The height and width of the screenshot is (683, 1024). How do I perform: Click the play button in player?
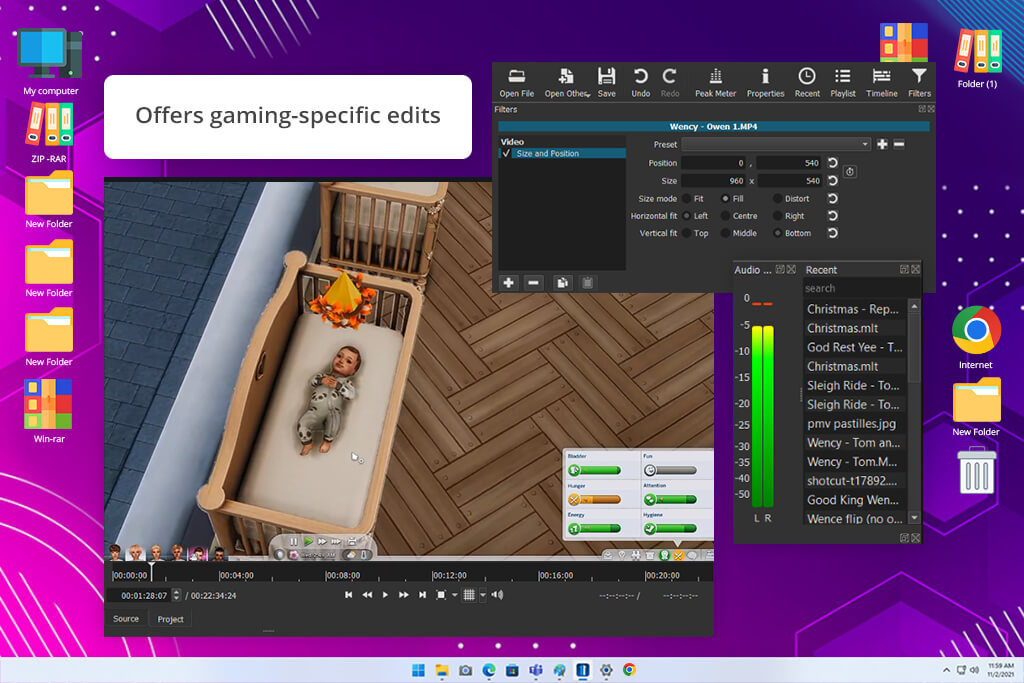click(x=385, y=595)
